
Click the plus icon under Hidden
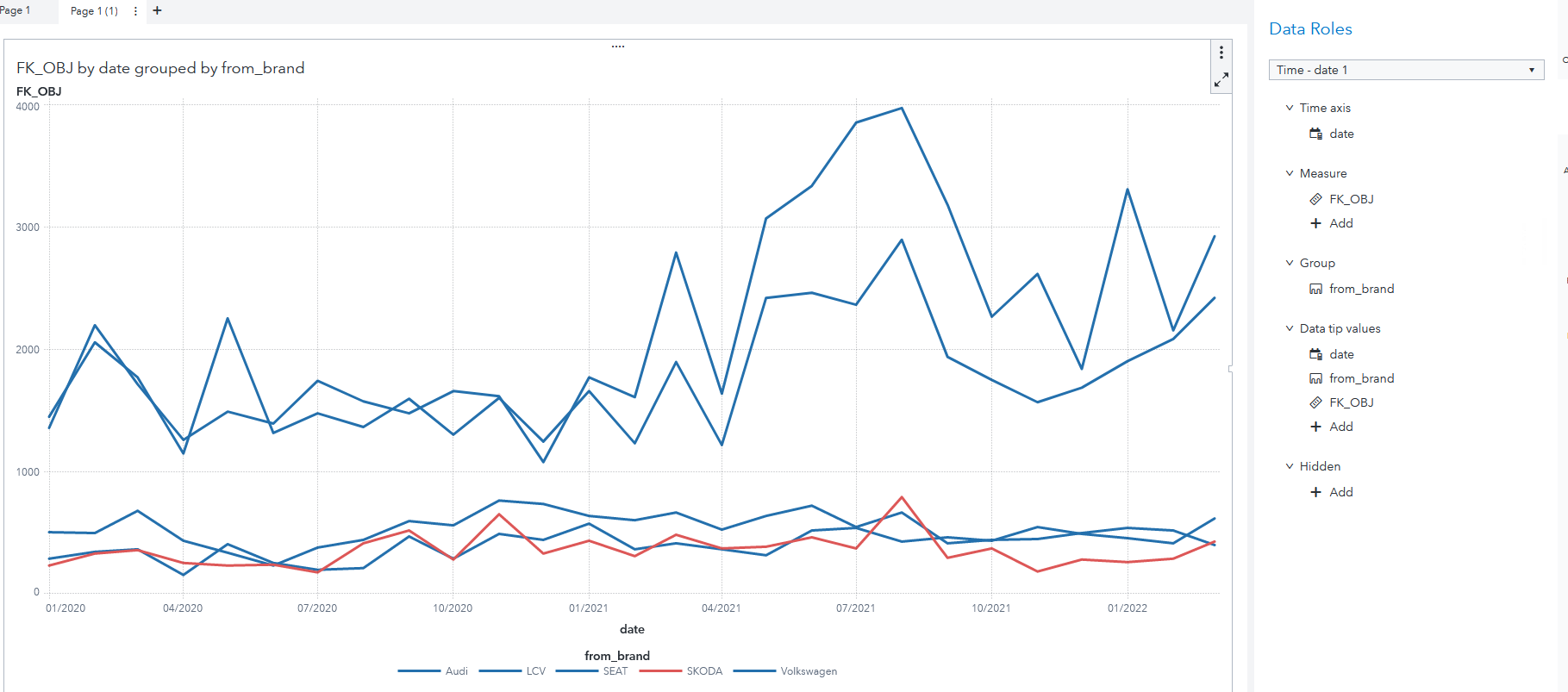tap(1315, 492)
